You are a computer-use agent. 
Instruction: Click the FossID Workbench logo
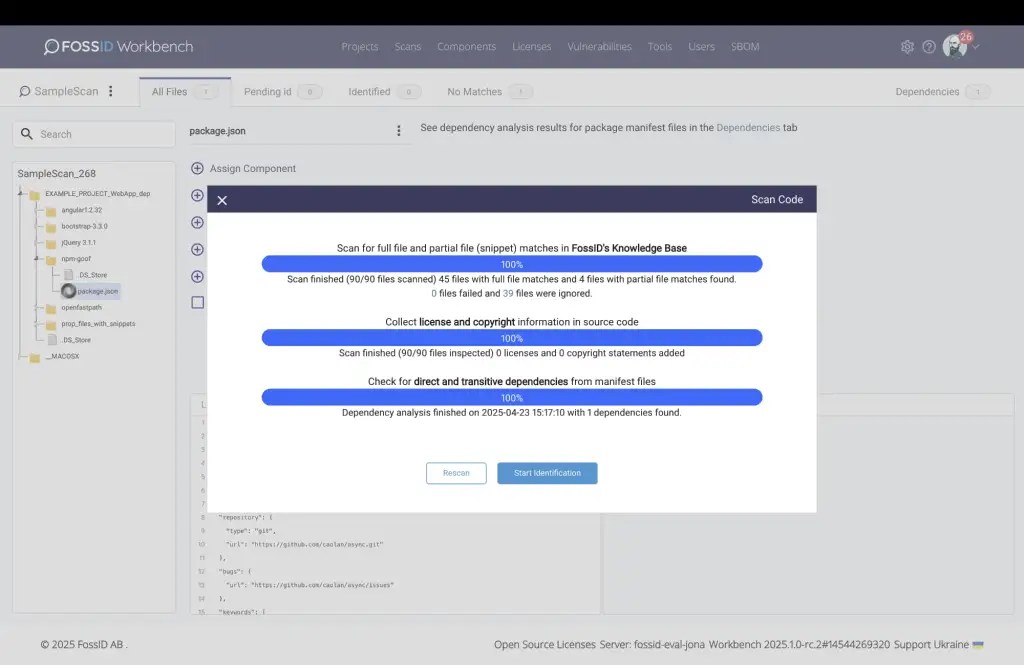click(x=118, y=47)
